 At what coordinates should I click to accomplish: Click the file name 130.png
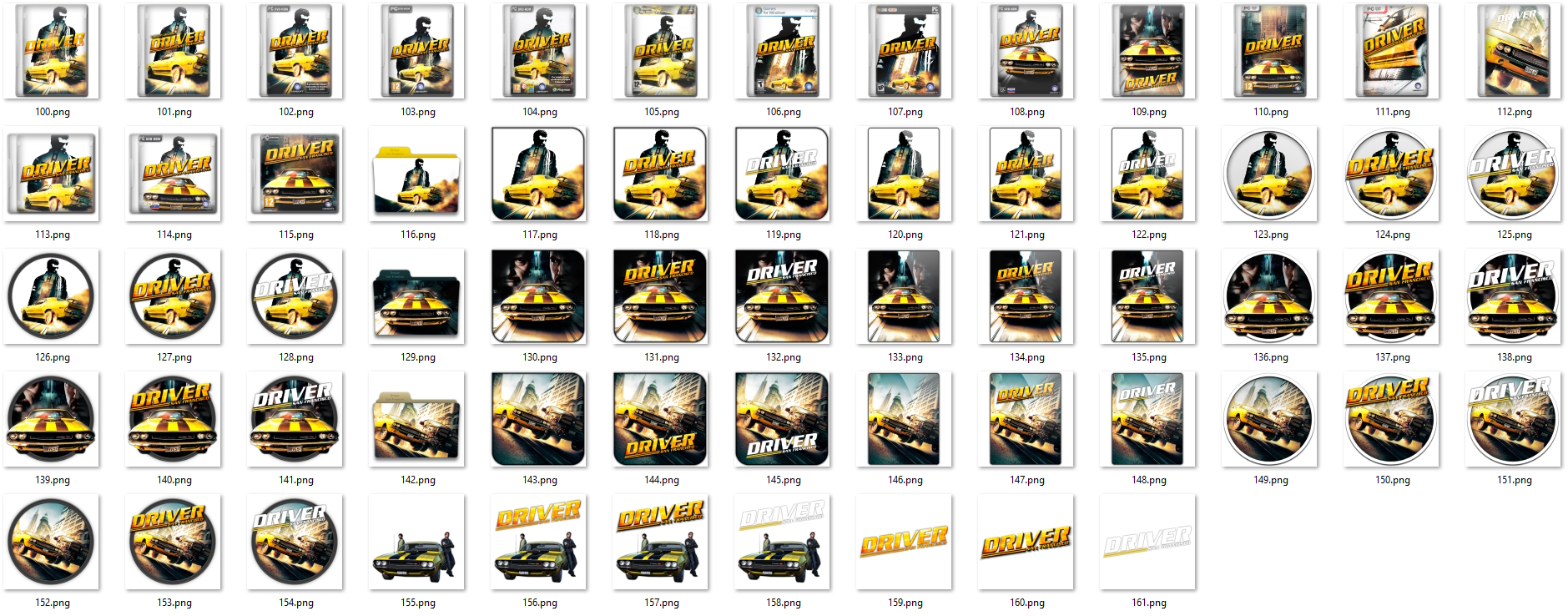[x=540, y=357]
